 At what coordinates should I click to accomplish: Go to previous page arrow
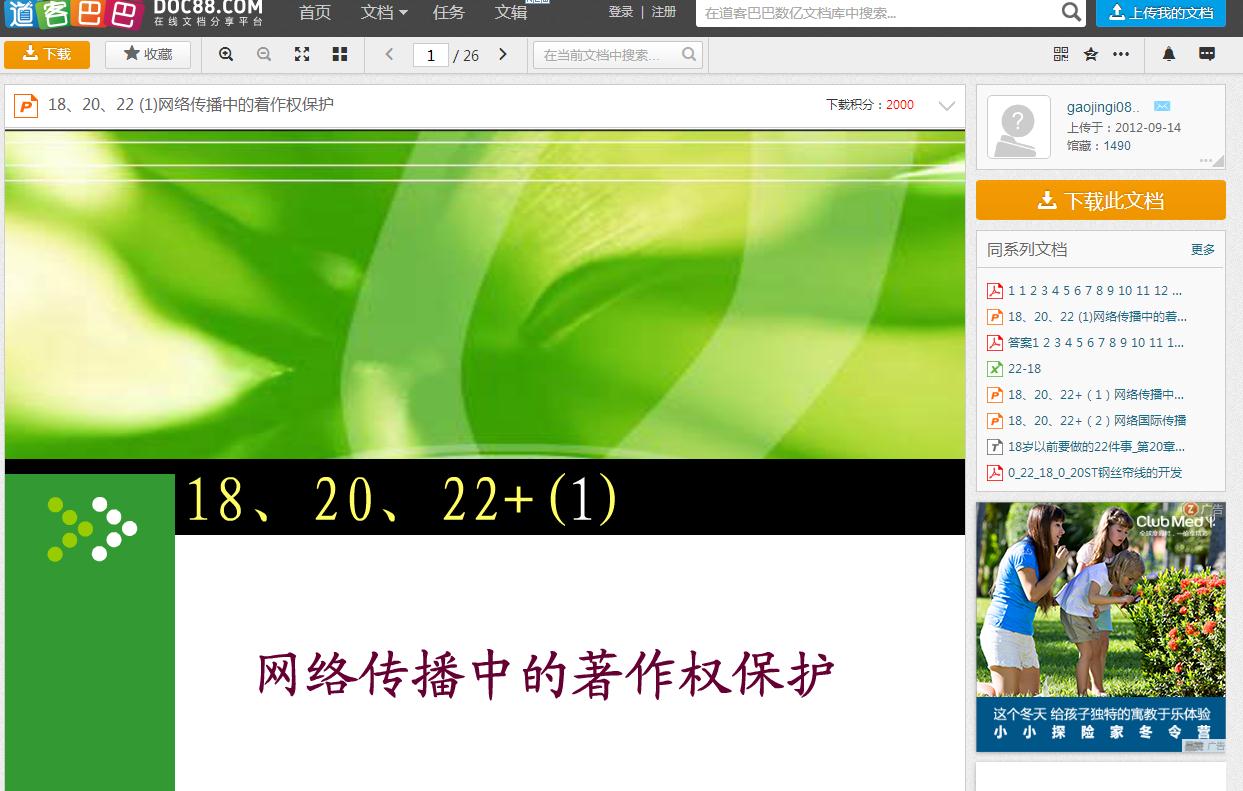tap(390, 54)
